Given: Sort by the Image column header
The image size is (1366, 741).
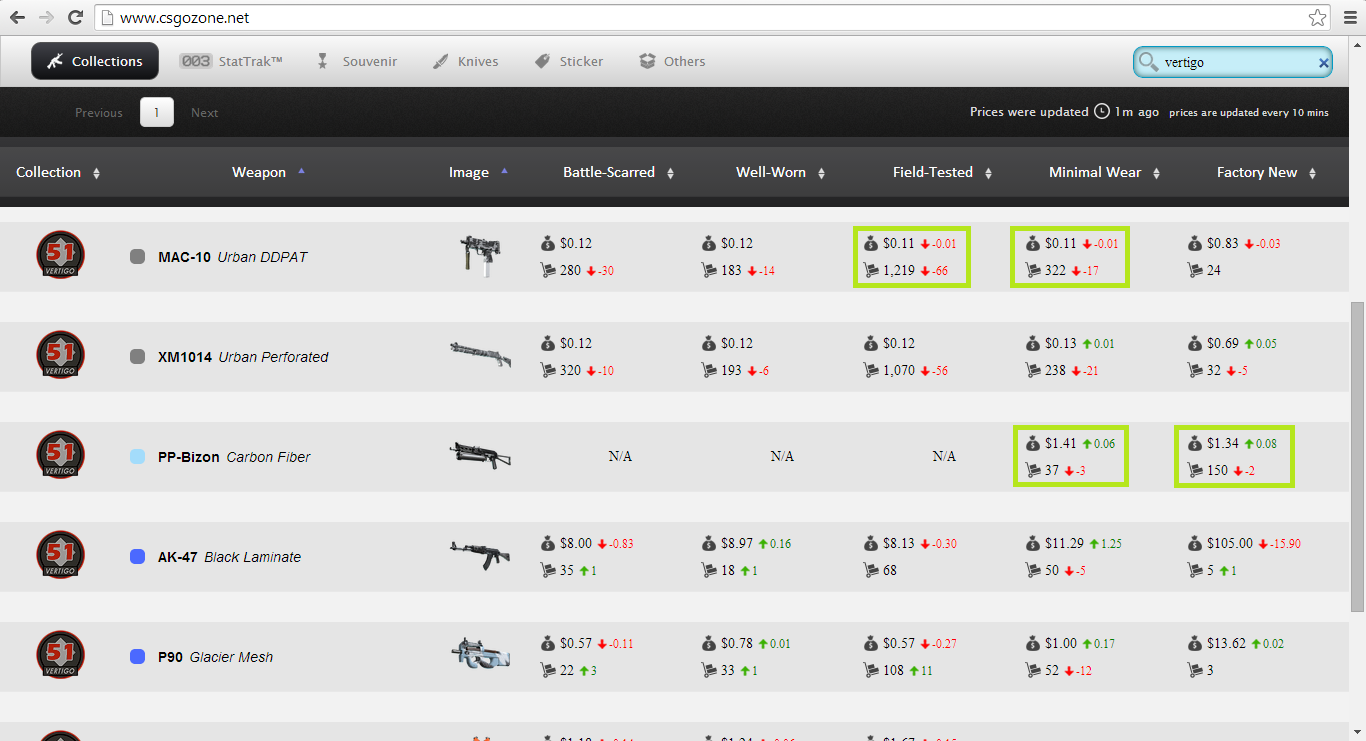Looking at the screenshot, I should coord(479,172).
